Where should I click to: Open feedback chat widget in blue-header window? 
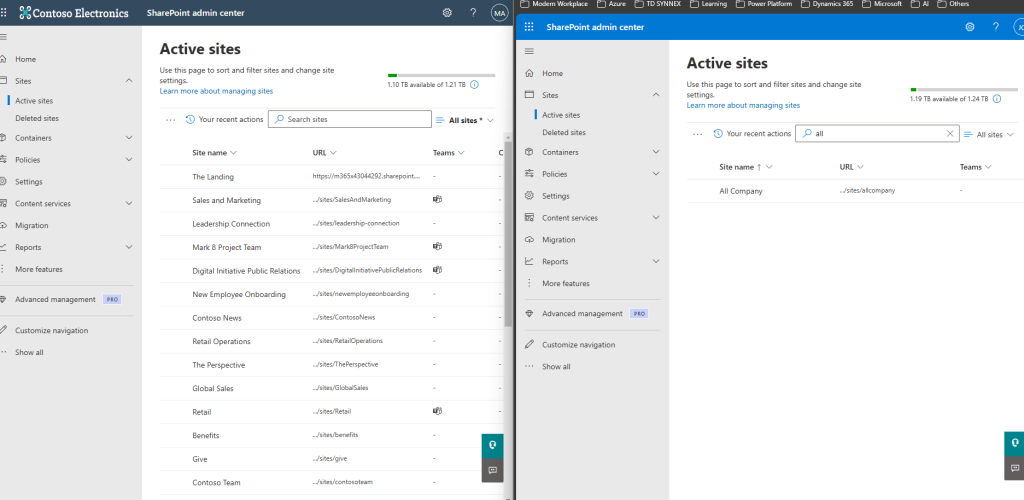(1014, 468)
